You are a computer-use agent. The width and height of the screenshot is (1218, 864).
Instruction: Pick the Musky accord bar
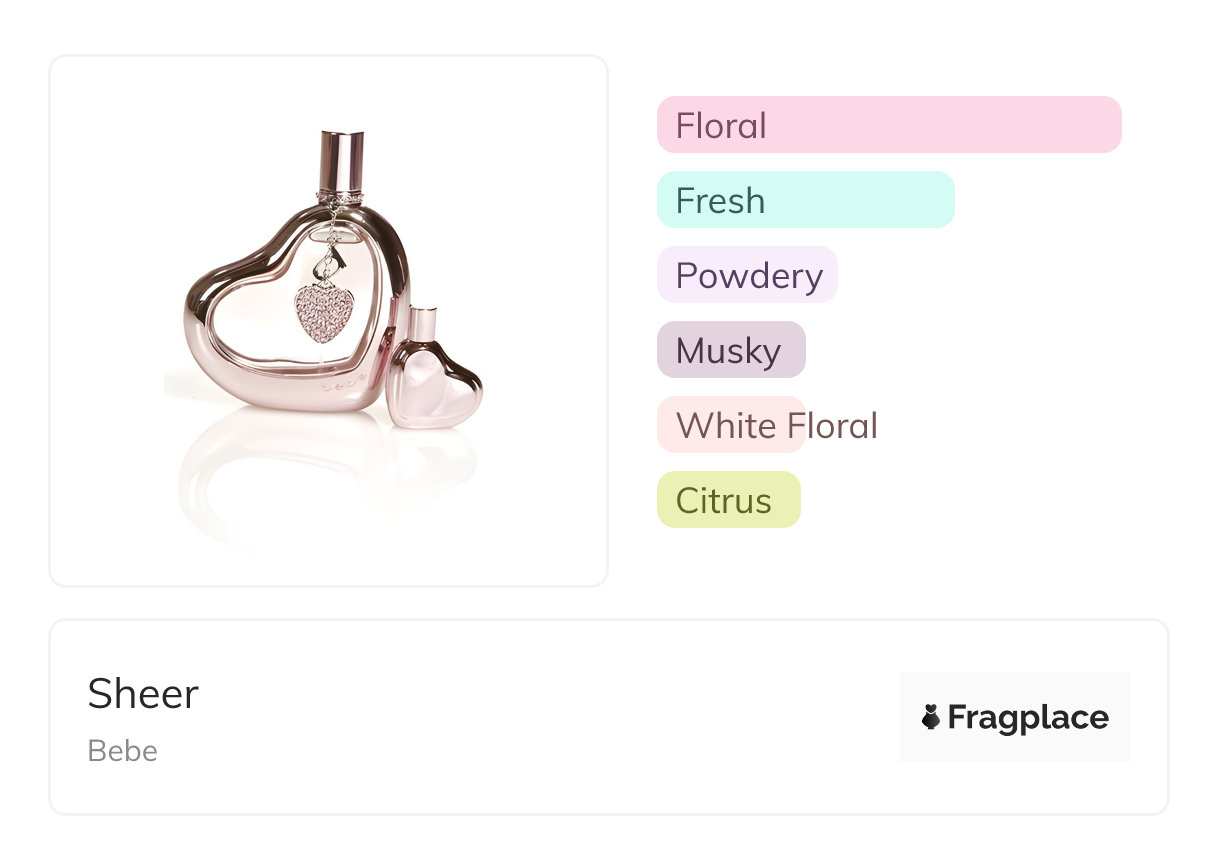point(730,350)
